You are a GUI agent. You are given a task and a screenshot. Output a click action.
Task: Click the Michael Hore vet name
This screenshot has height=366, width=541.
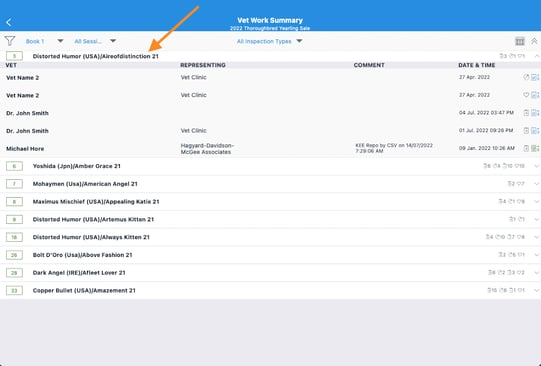(25, 149)
